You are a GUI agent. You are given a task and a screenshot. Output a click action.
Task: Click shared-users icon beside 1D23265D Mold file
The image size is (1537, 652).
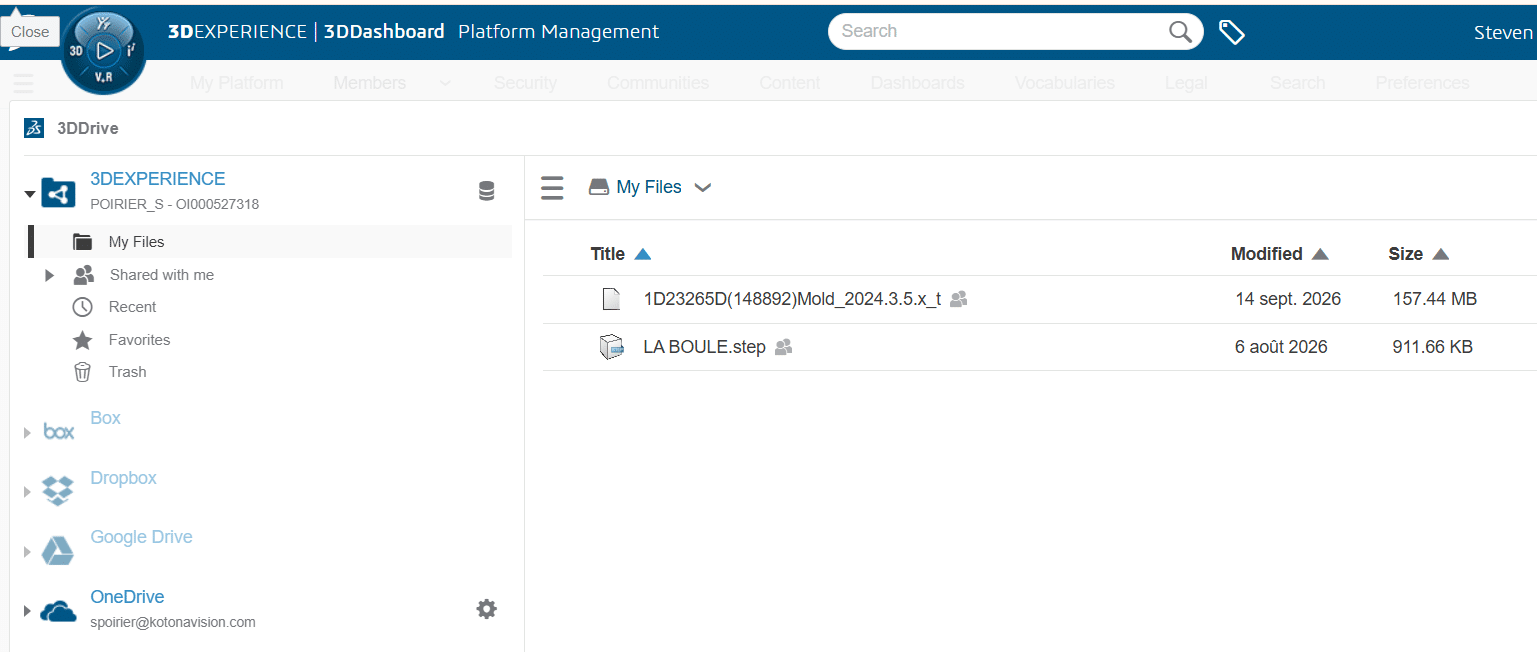point(959,298)
